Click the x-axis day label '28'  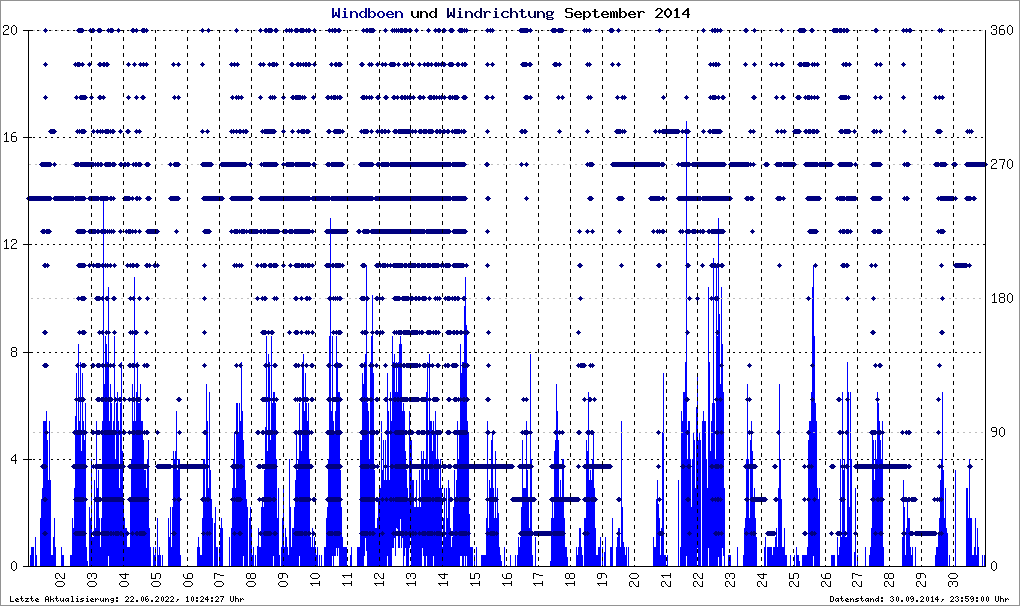pyautogui.click(x=889, y=579)
